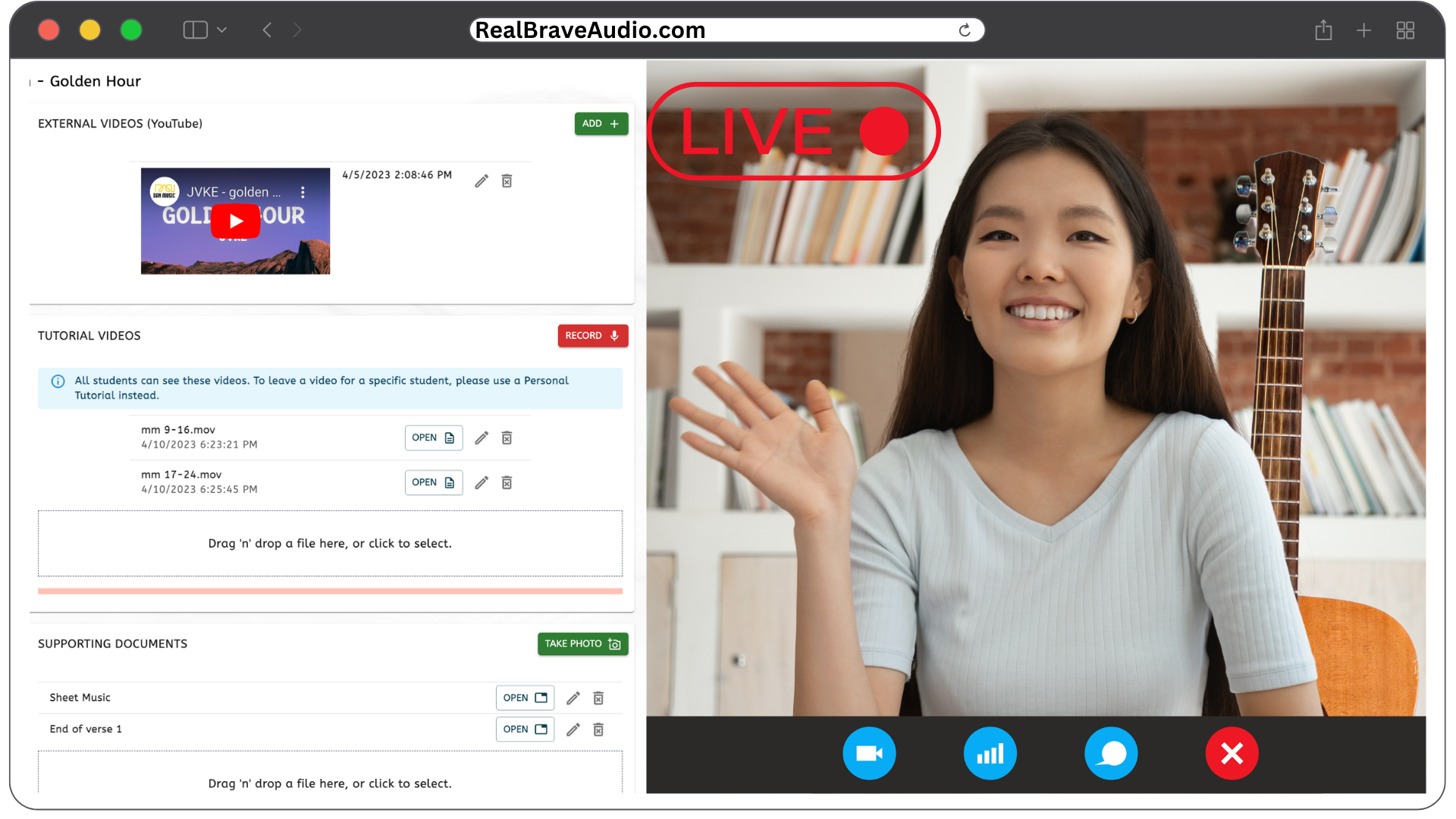1456x819 pixels.
Task: Play the Golden Hour YouTube thumbnail
Action: point(235,221)
